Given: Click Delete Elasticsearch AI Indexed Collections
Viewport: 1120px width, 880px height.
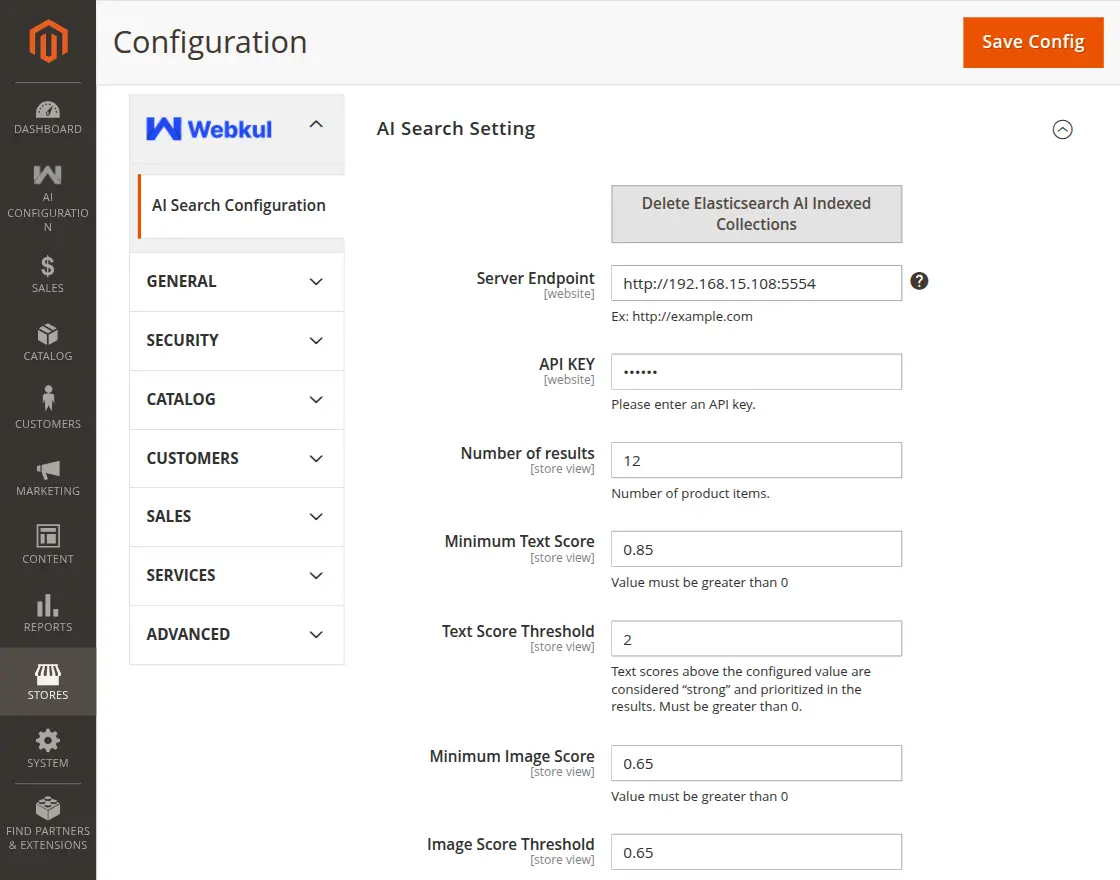Looking at the screenshot, I should point(756,213).
